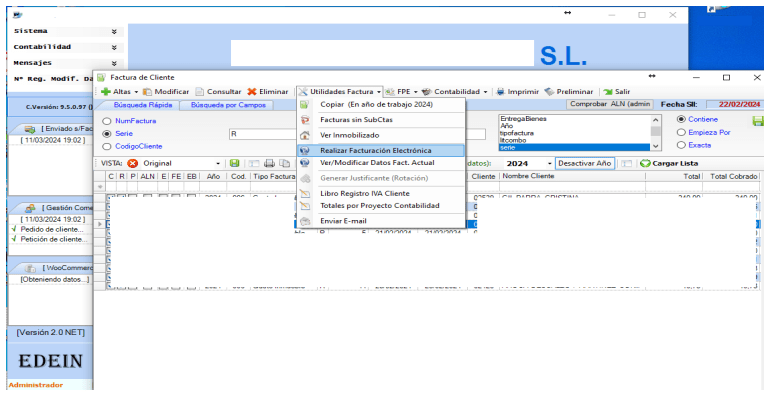Click the Salir exit icon
The width and height of the screenshot is (773, 401).
[608, 92]
